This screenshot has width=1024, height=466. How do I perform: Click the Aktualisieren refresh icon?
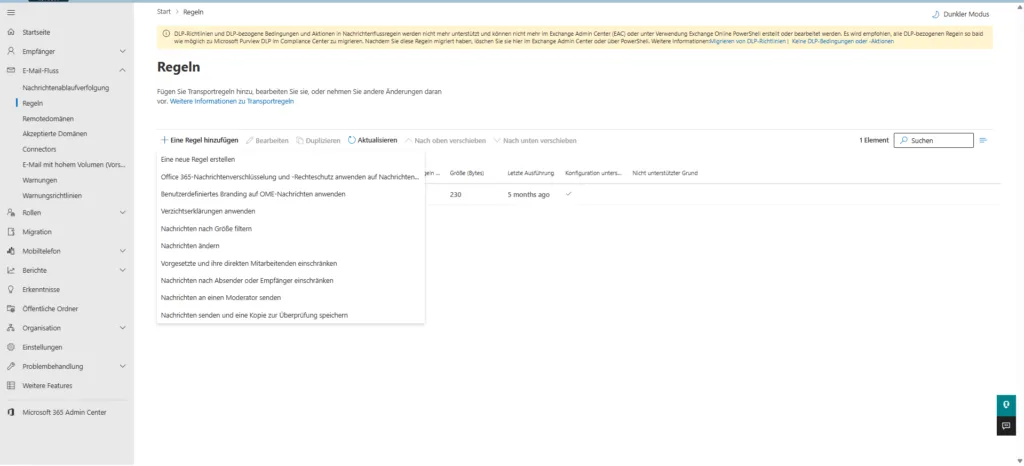click(352, 140)
